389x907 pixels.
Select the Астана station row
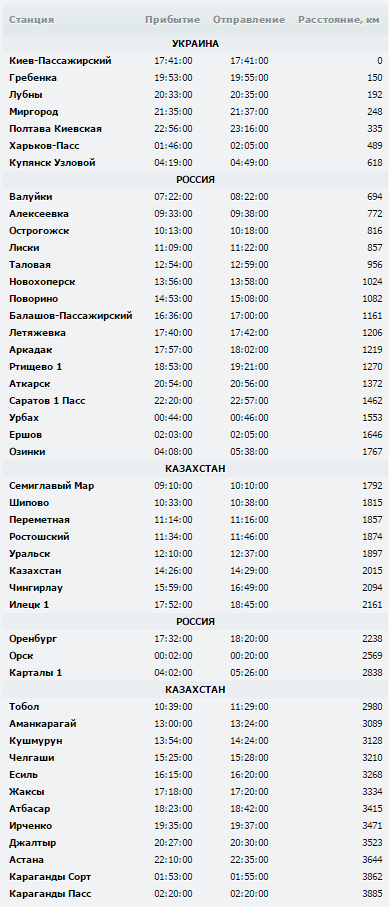(196, 860)
